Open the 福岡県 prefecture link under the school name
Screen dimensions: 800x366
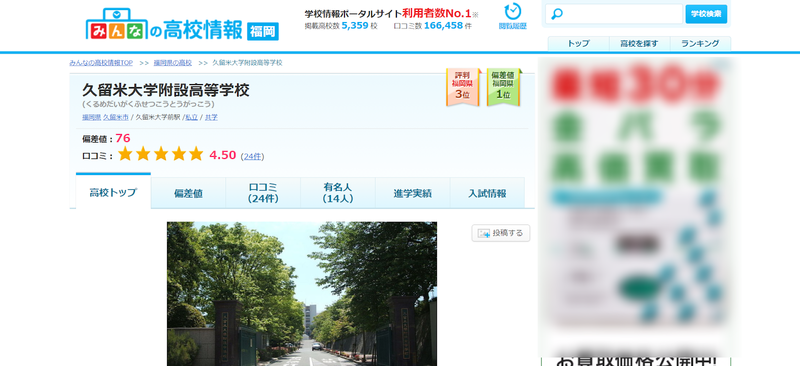pyautogui.click(x=91, y=117)
